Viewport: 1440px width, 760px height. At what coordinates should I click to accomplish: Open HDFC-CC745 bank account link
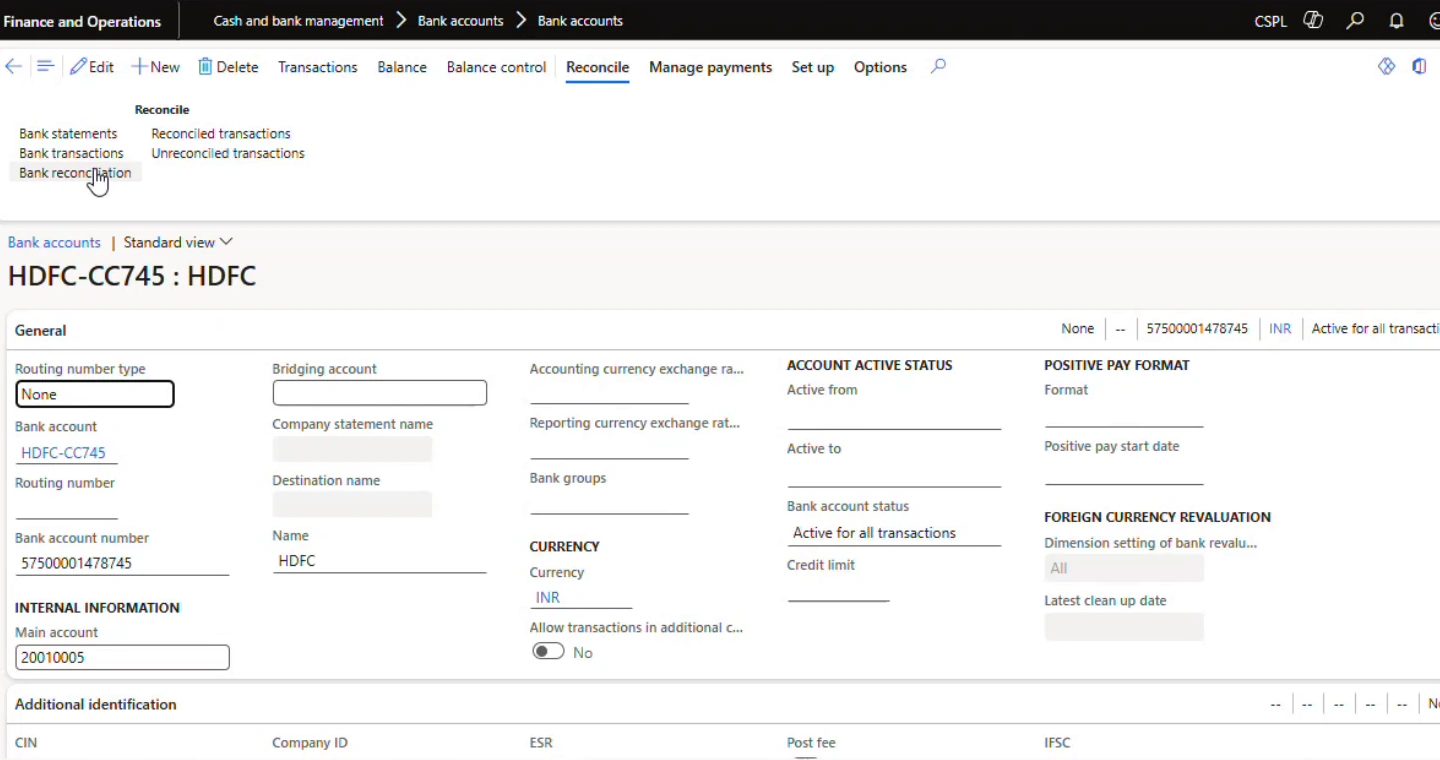point(63,453)
